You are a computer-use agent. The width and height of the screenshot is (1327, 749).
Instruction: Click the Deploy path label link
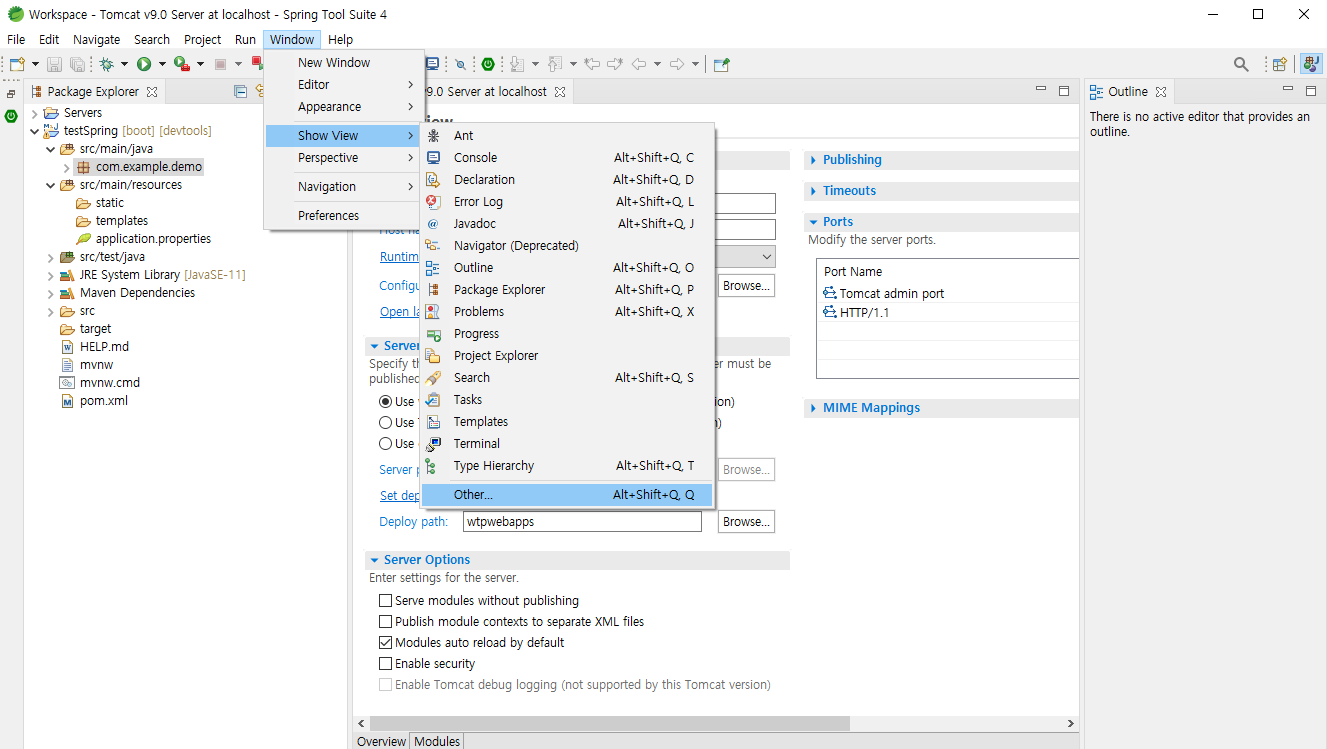click(413, 522)
